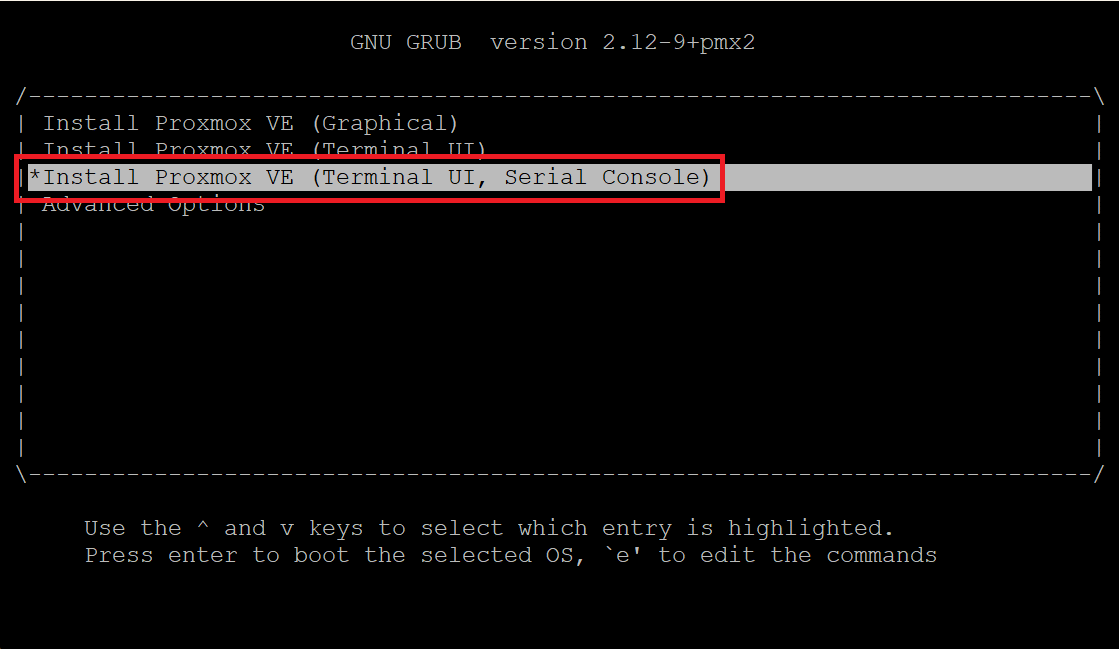Select Install Proxmox VE (Graphical) entry
This screenshot has height=649, width=1119.
(x=250, y=124)
